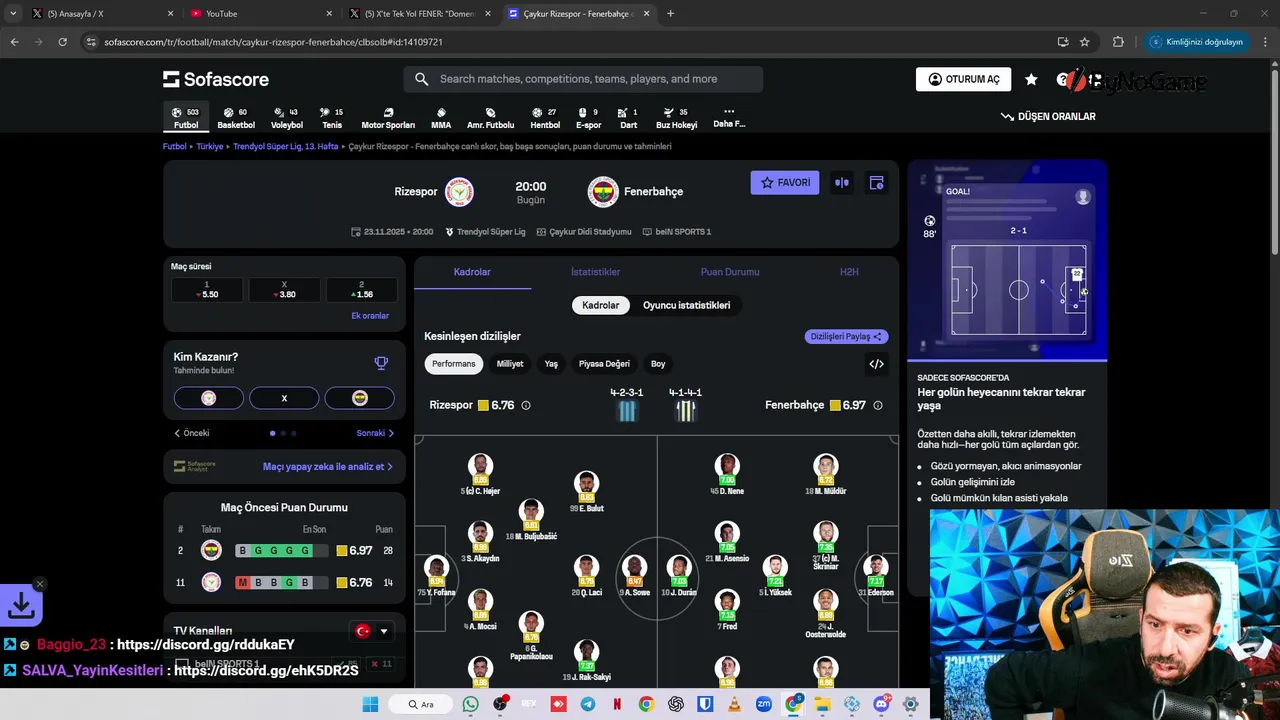Expand the Daha Fazla sports menu
The image size is (1280, 720).
pos(729,118)
